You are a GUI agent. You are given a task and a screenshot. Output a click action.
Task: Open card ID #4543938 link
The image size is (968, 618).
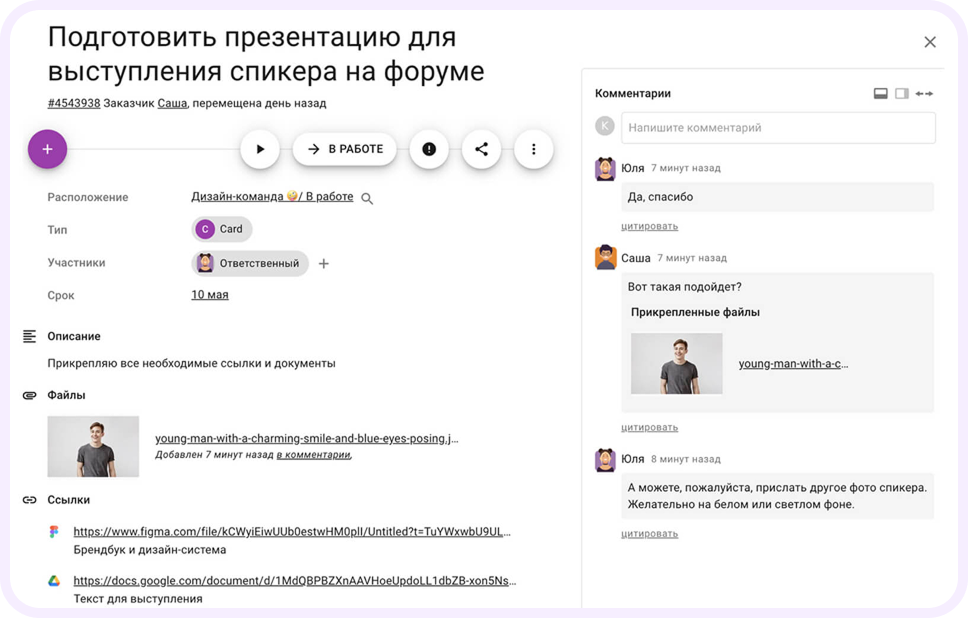[x=74, y=103]
